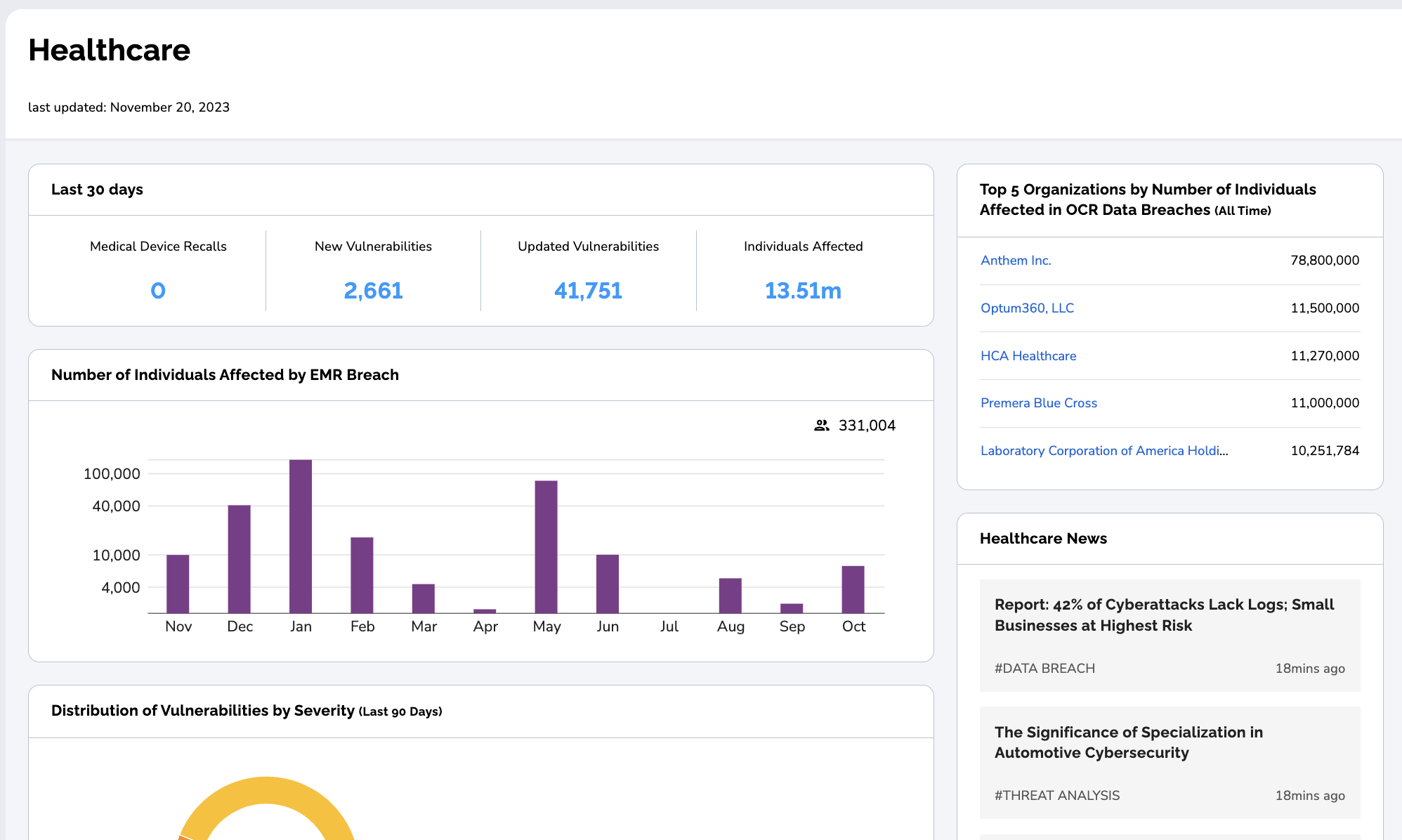Open Laboratory Corporation of America Holdings link
The height and width of the screenshot is (840, 1402).
(1104, 451)
